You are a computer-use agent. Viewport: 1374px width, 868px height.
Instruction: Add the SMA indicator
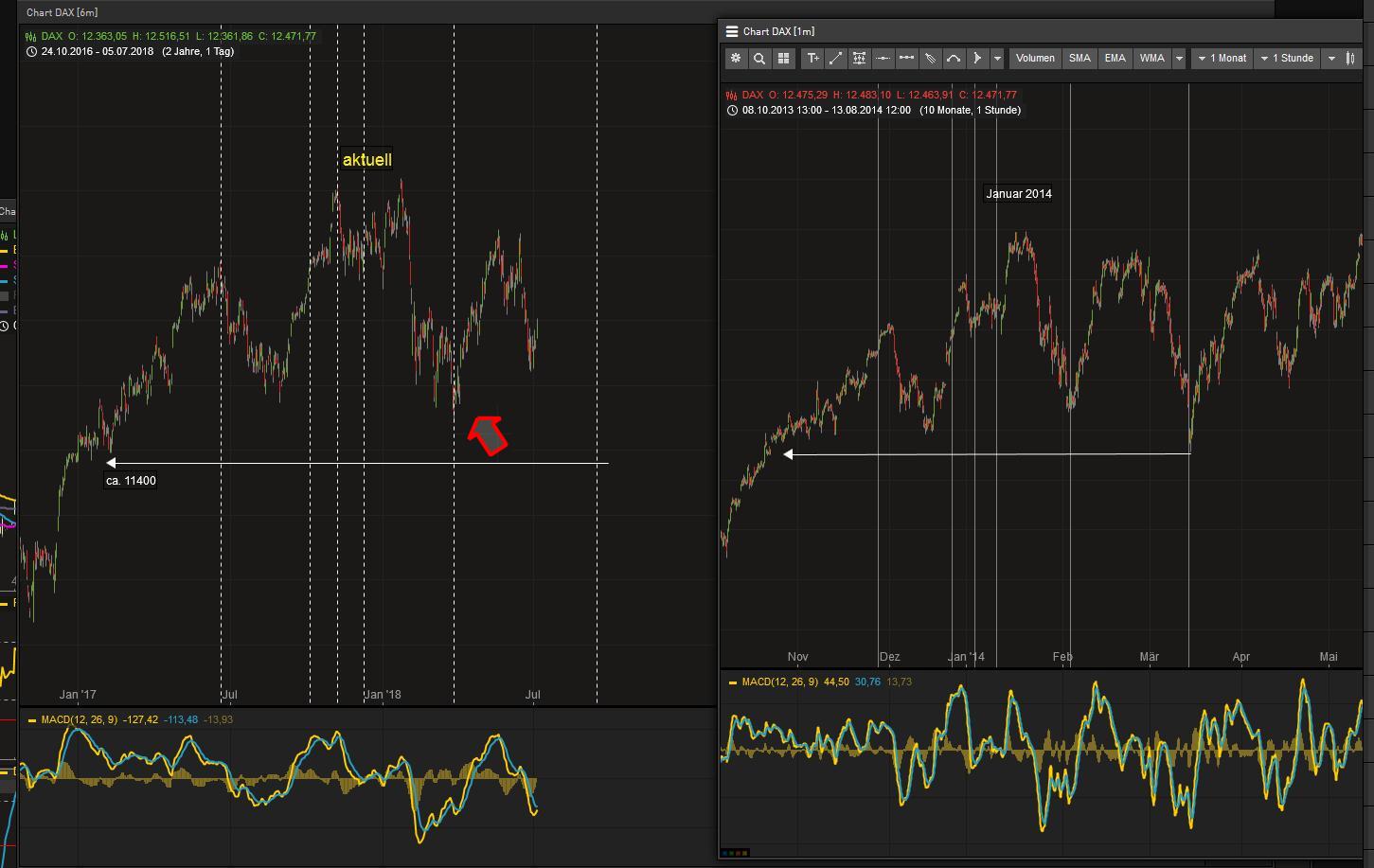pyautogui.click(x=1080, y=59)
